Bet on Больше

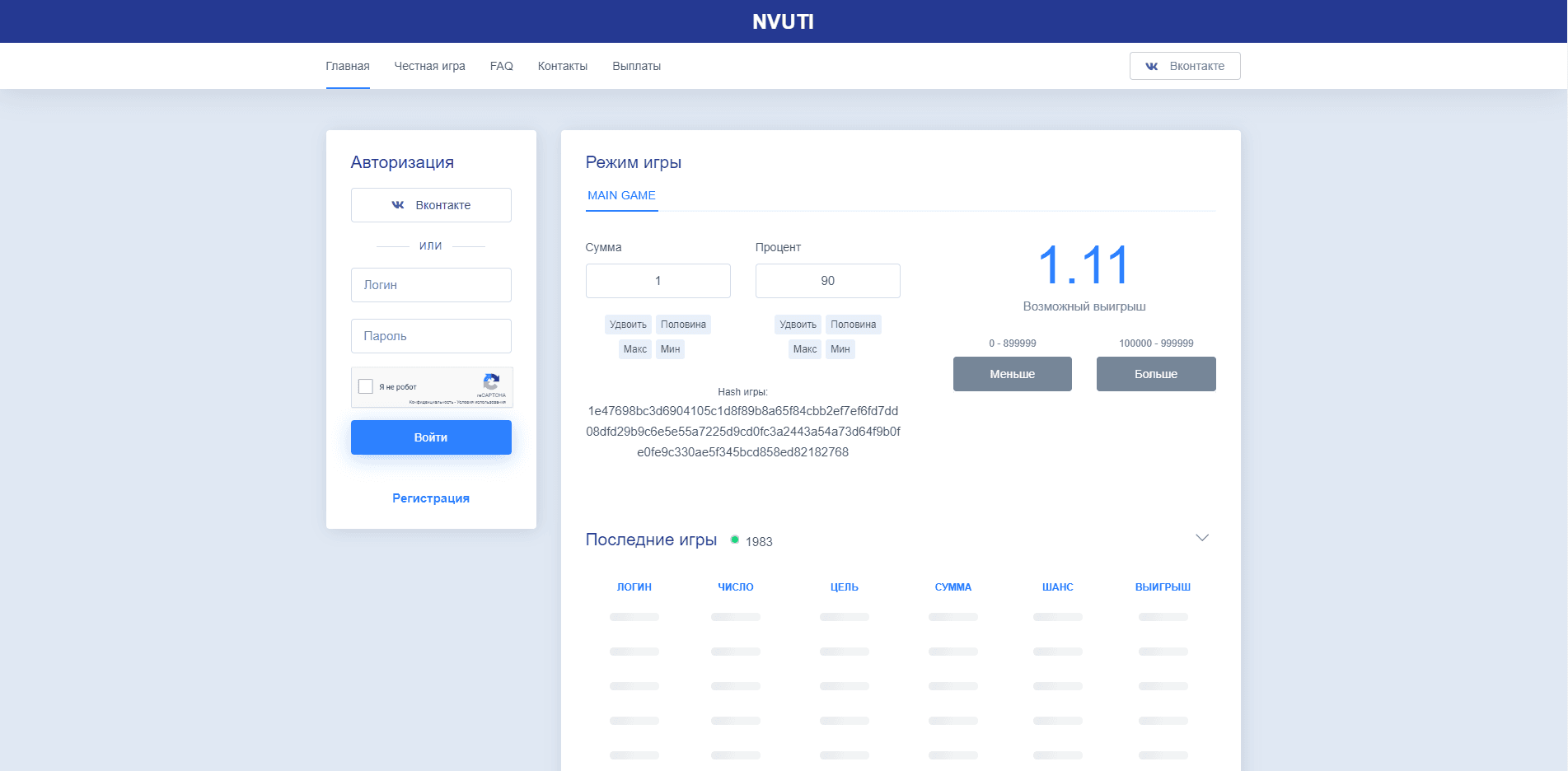click(1155, 374)
